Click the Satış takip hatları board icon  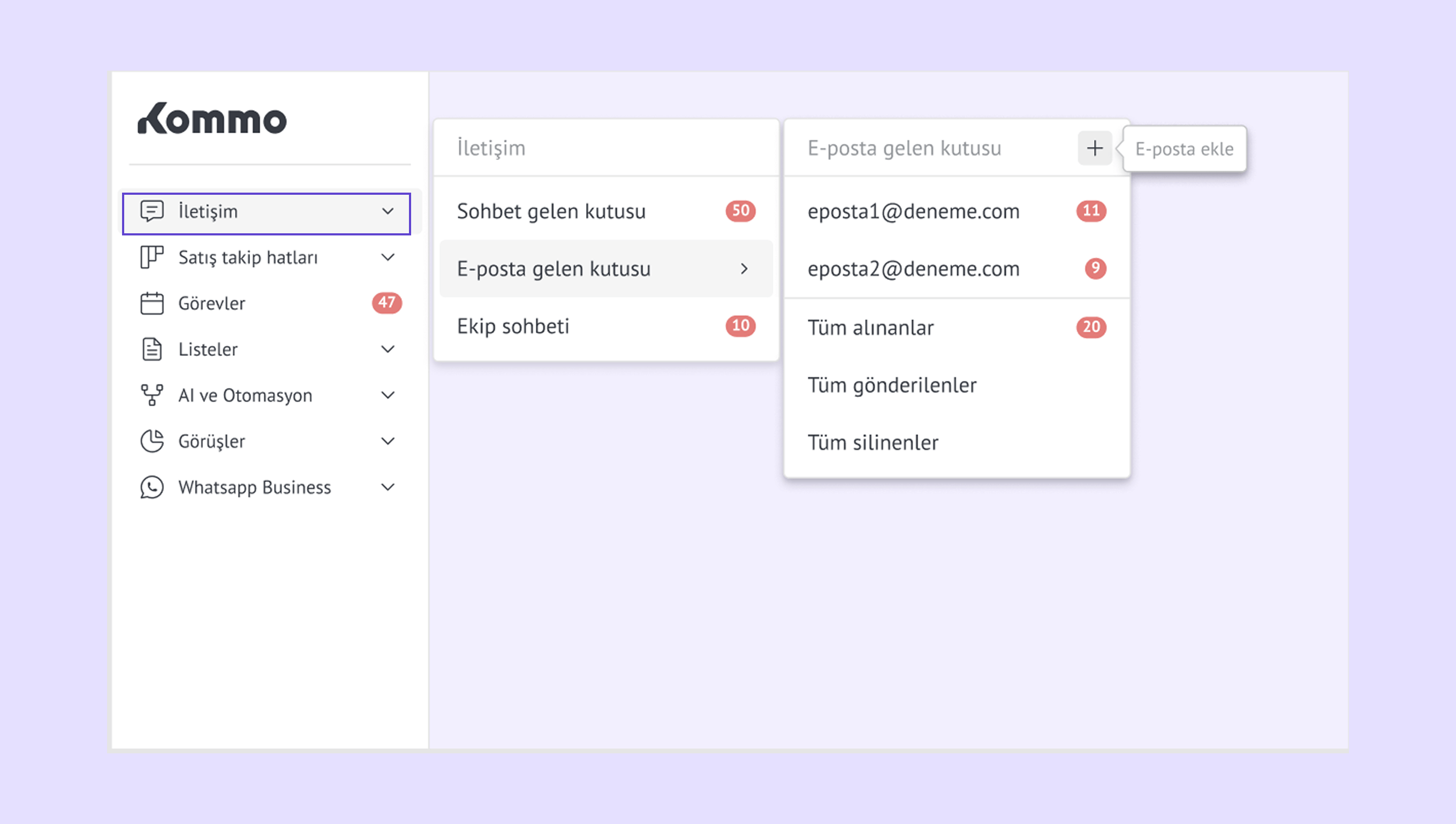pyautogui.click(x=151, y=257)
